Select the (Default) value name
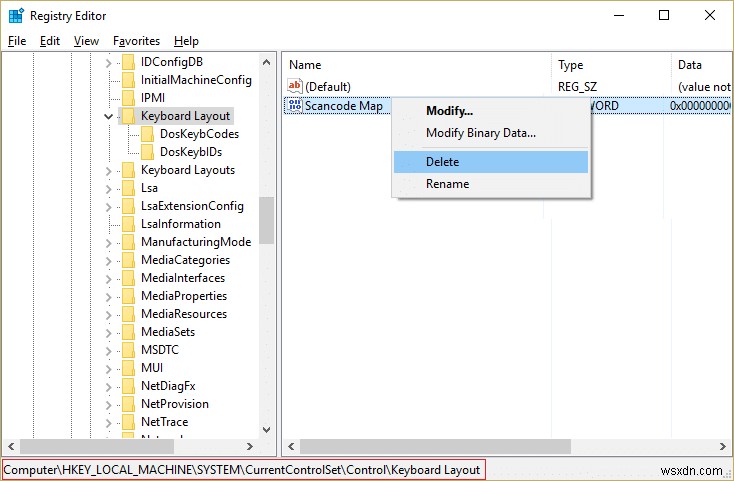This screenshot has width=734, height=481. tap(328, 87)
